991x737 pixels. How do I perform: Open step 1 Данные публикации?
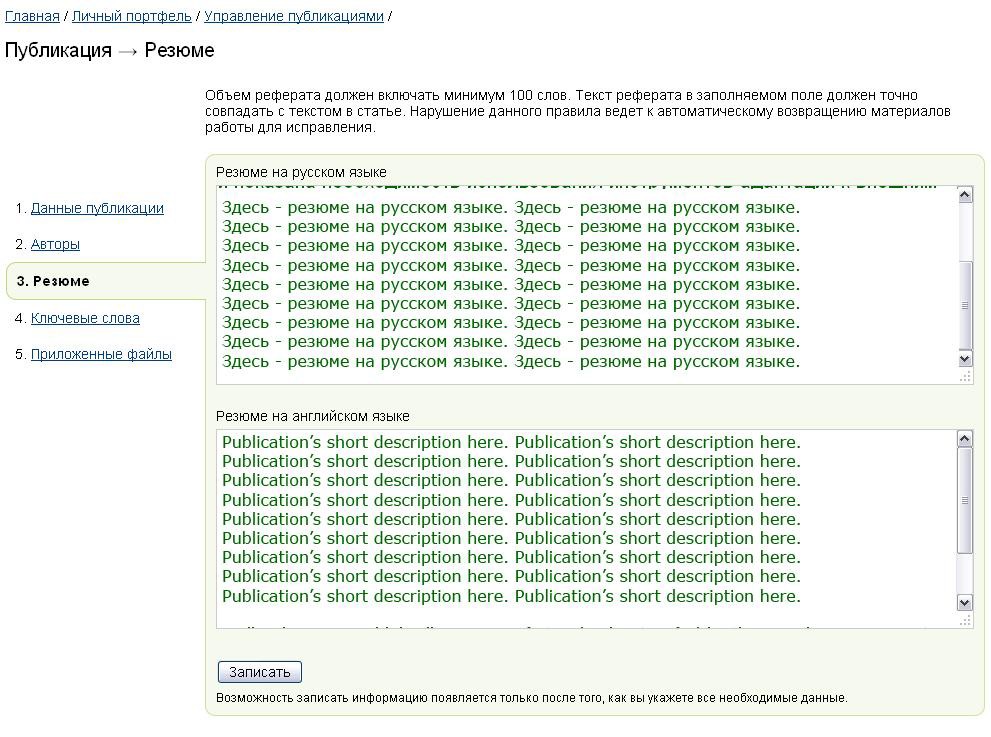(97, 208)
